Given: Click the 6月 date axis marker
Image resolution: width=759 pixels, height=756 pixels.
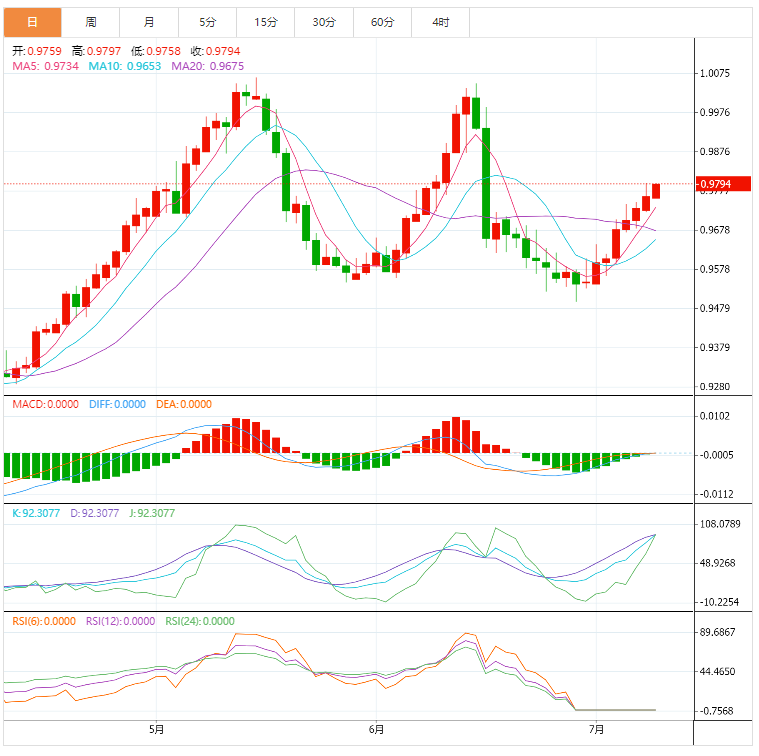Looking at the screenshot, I should [376, 729].
